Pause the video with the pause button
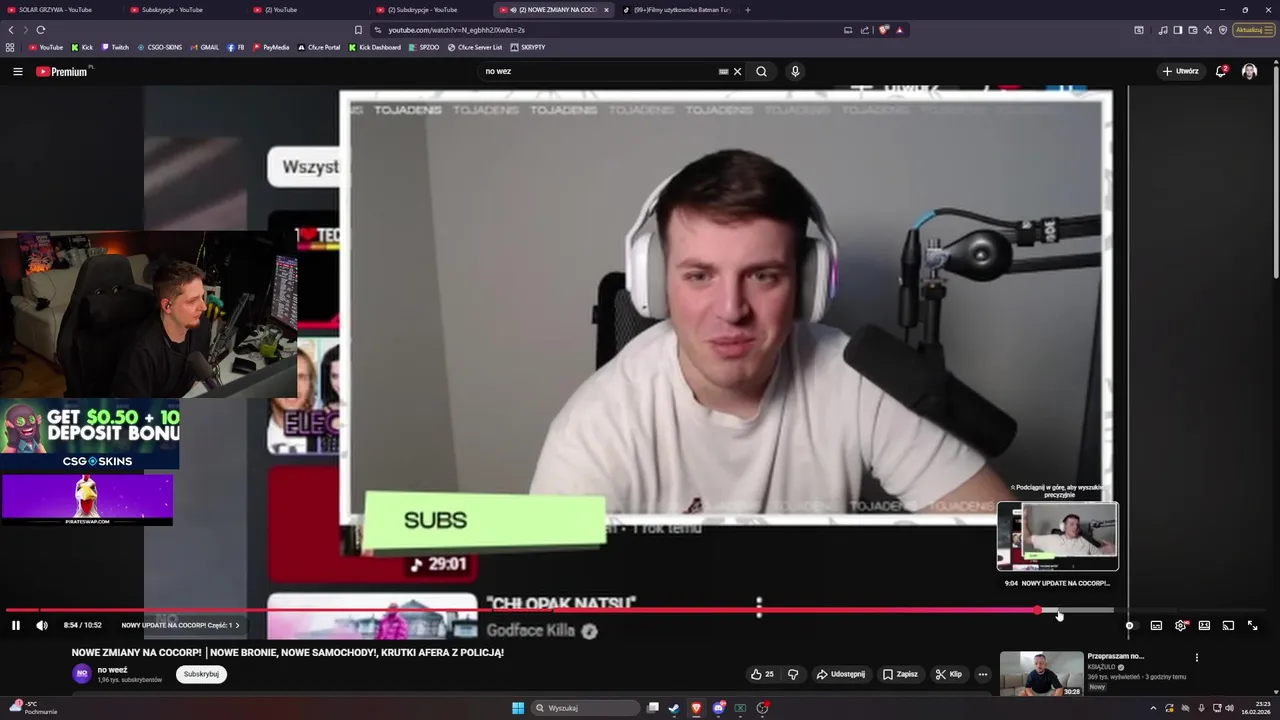Viewport: 1280px width, 720px height. click(x=16, y=625)
